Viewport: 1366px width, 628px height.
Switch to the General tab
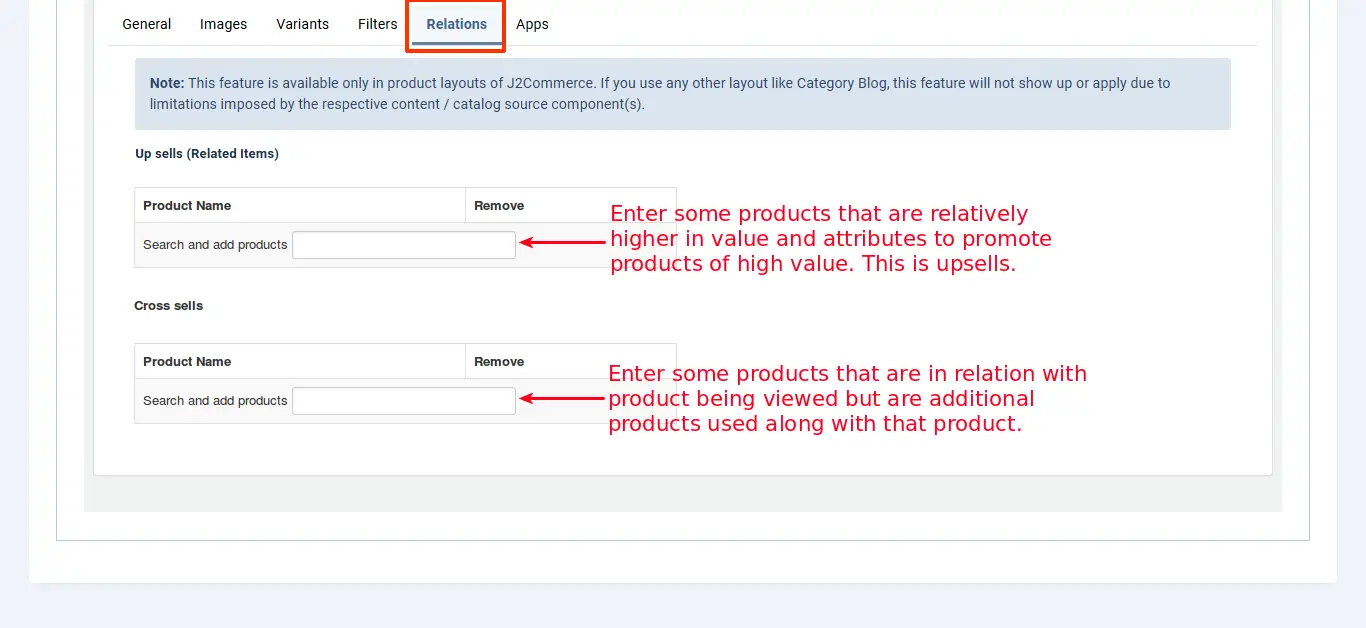[146, 24]
